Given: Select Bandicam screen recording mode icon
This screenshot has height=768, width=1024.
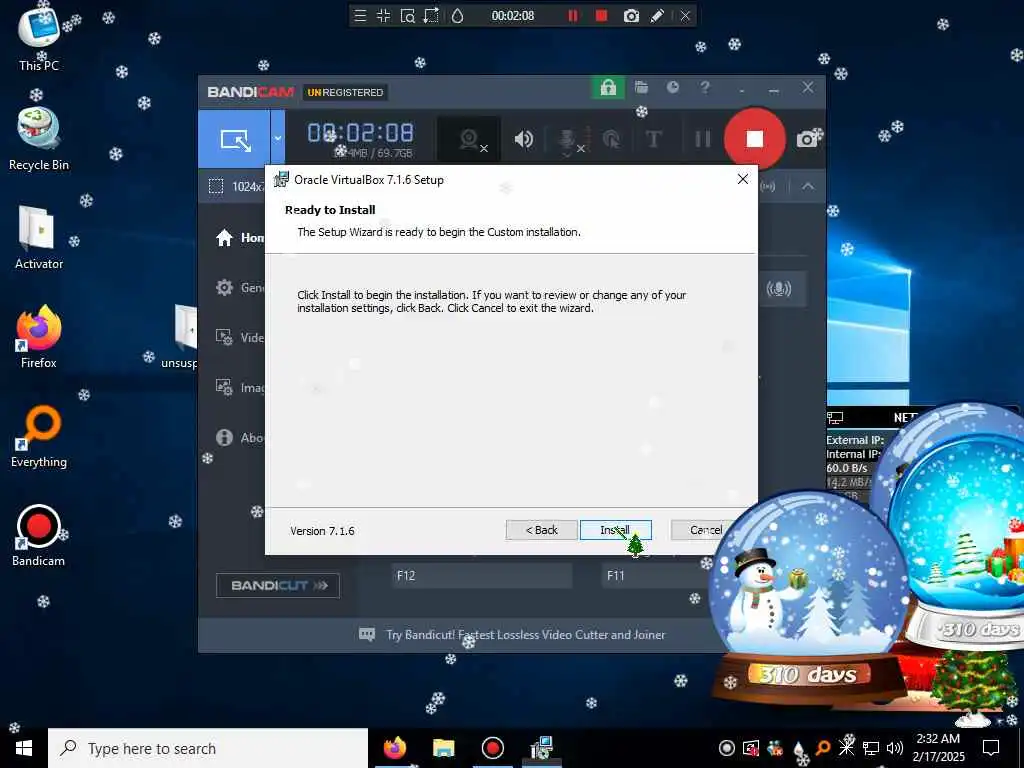Looking at the screenshot, I should [x=234, y=138].
